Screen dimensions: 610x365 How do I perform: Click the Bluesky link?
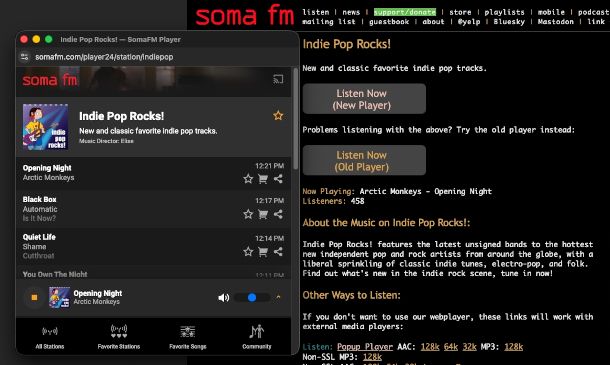point(509,22)
